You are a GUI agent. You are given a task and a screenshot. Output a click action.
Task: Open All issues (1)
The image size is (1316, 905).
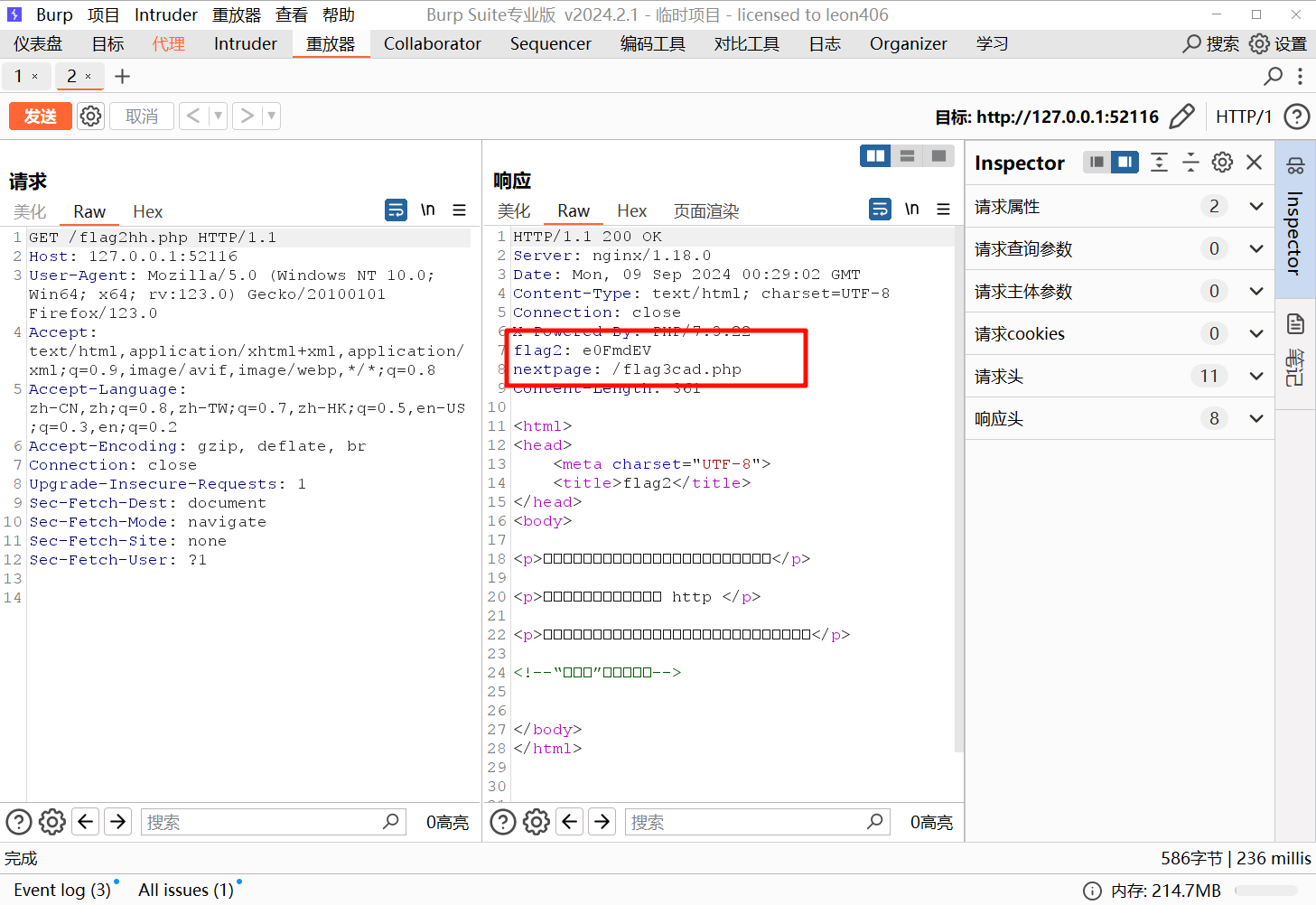coord(186,890)
